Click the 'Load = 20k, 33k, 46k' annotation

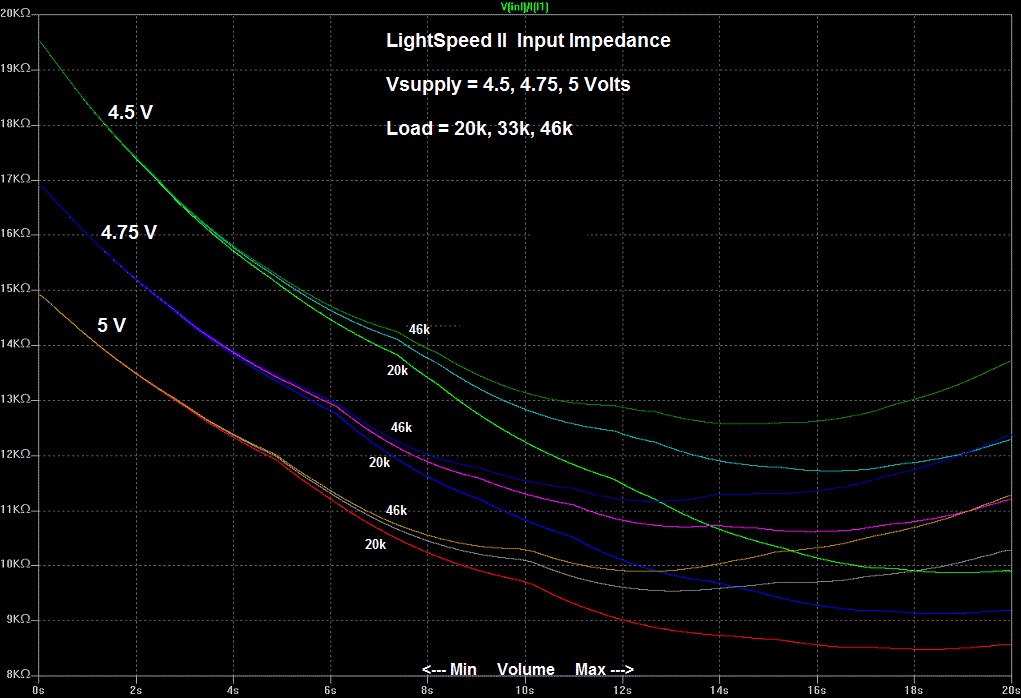point(479,128)
